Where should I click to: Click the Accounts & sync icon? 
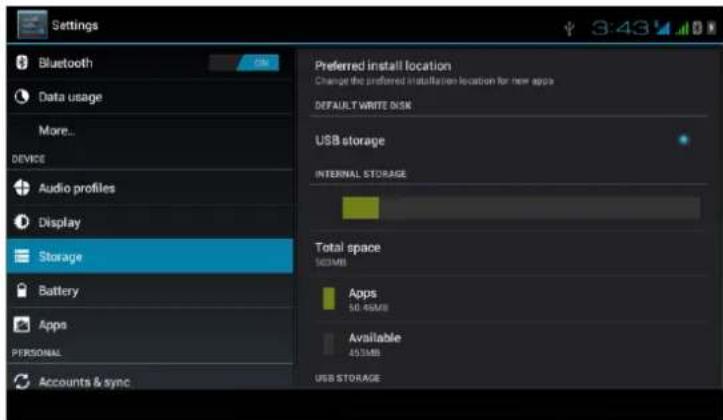click(x=22, y=382)
